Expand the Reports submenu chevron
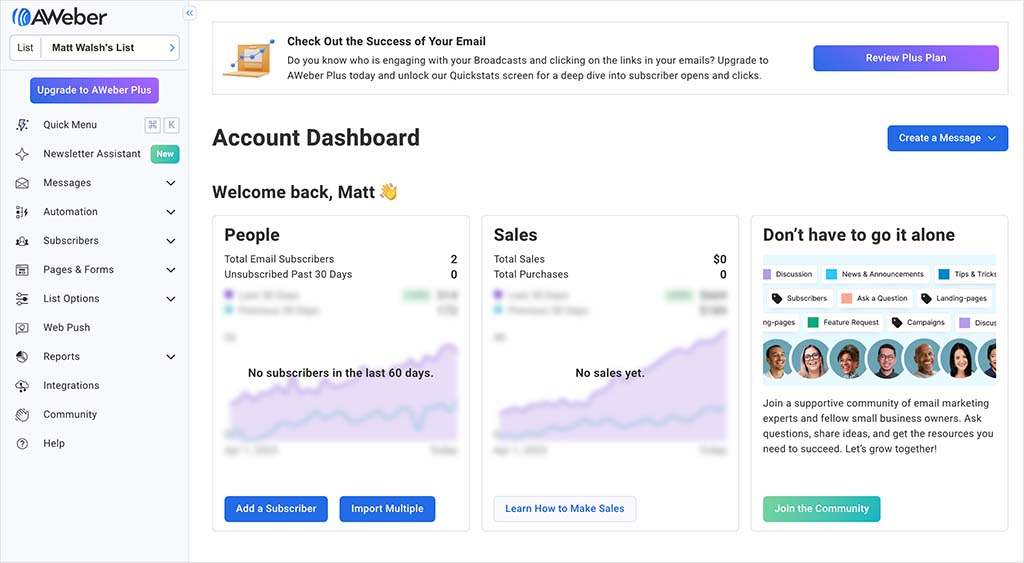 (x=171, y=357)
